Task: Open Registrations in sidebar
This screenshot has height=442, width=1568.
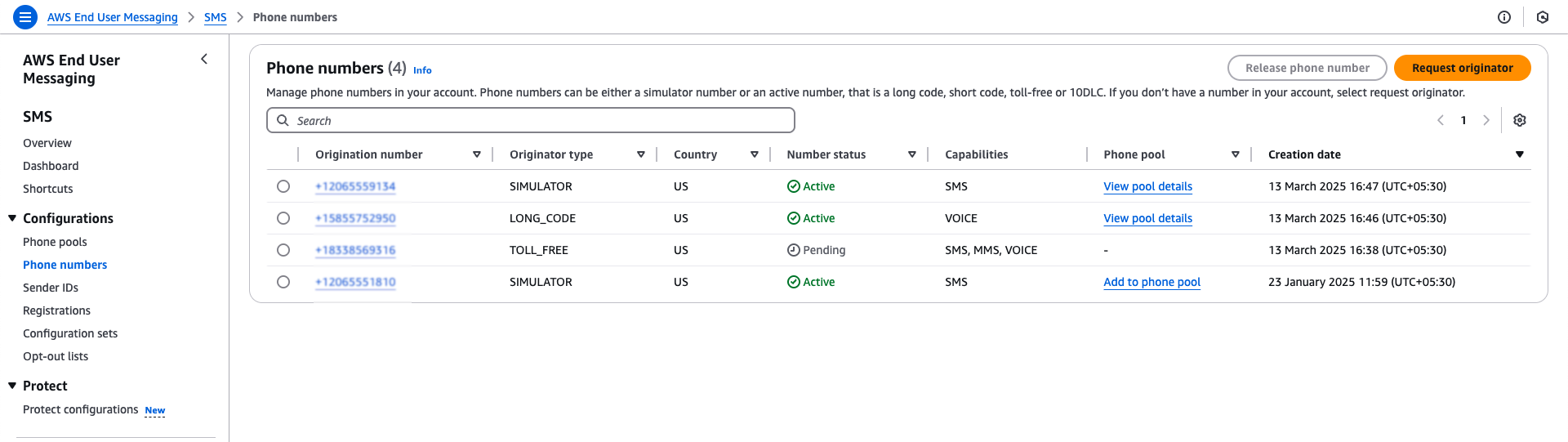Action: pyautogui.click(x=56, y=310)
